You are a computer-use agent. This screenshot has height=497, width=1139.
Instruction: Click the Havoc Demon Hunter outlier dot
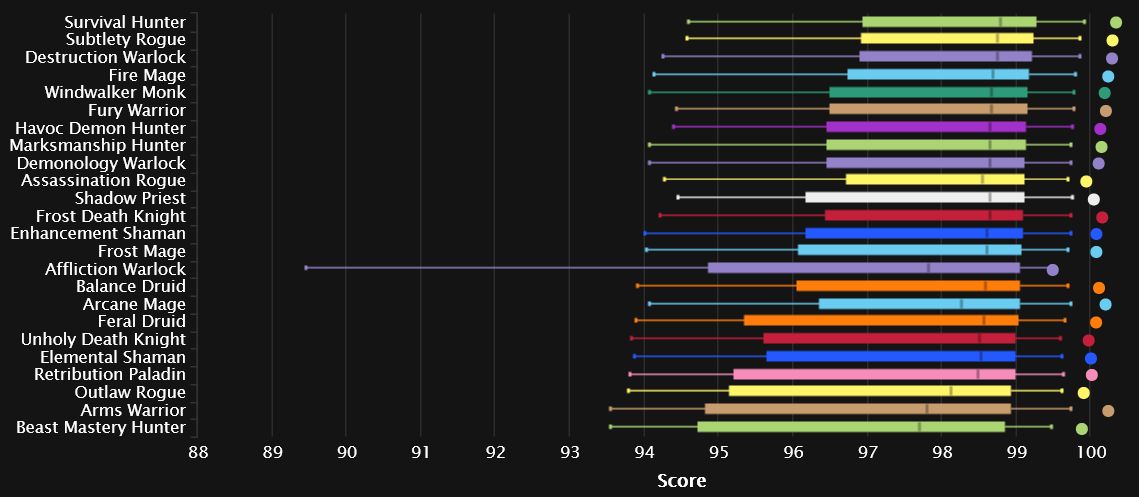[x=1100, y=129]
